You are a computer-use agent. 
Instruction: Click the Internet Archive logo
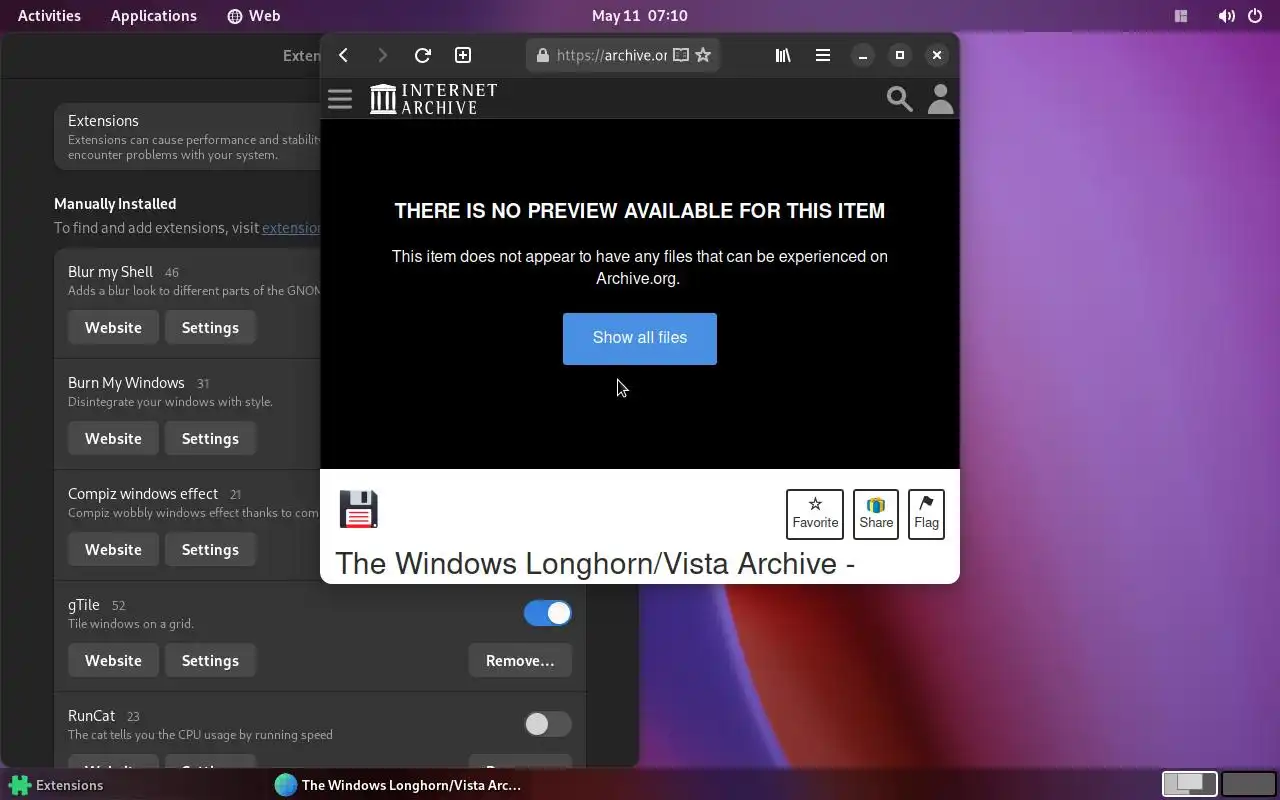[x=433, y=99]
